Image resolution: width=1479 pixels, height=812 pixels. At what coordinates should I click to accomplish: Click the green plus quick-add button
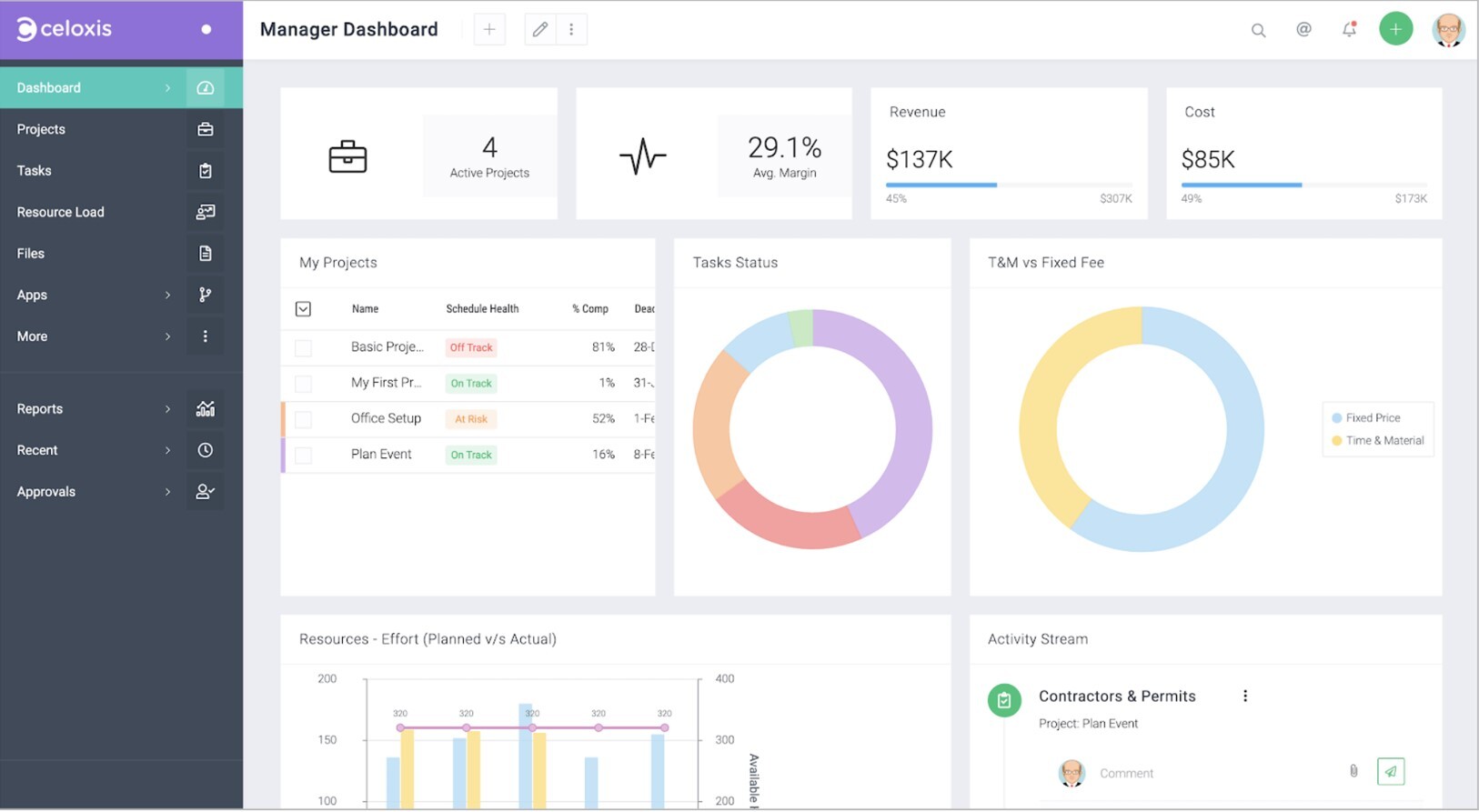click(1395, 29)
